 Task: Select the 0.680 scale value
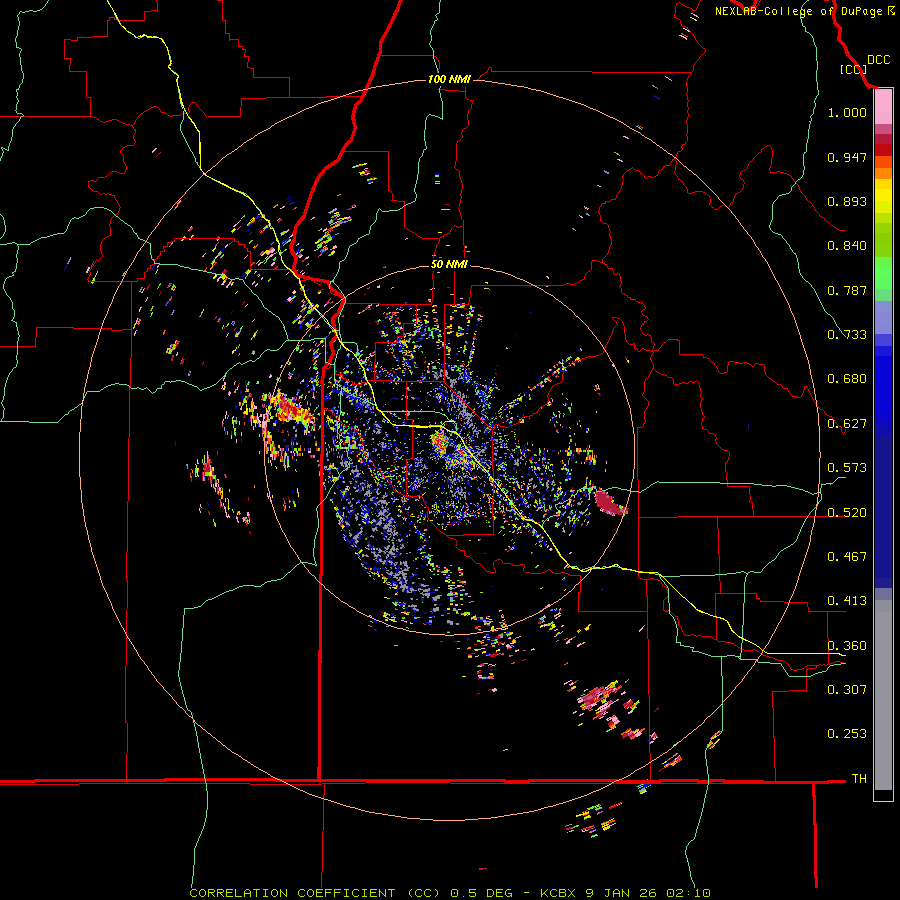click(847, 379)
